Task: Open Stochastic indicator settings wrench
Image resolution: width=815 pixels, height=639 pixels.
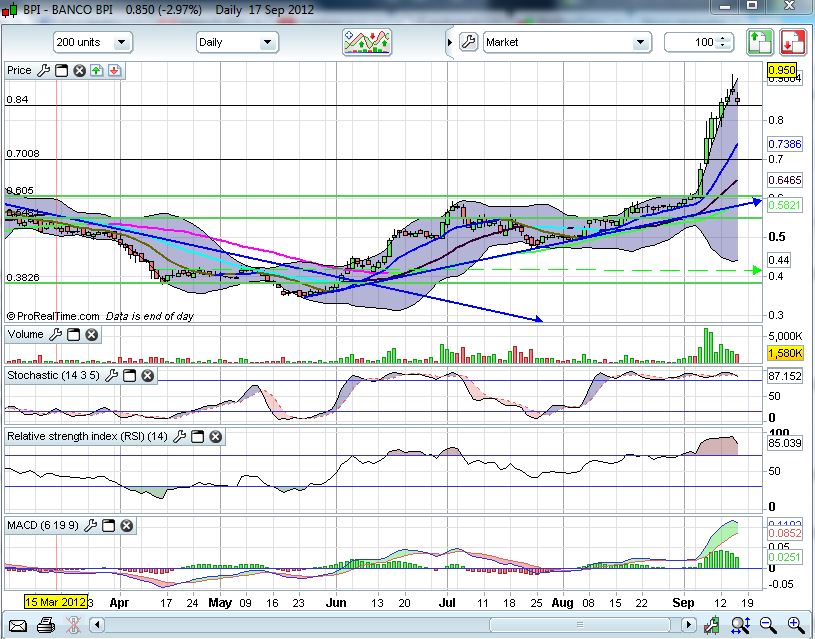Action: (x=111, y=375)
